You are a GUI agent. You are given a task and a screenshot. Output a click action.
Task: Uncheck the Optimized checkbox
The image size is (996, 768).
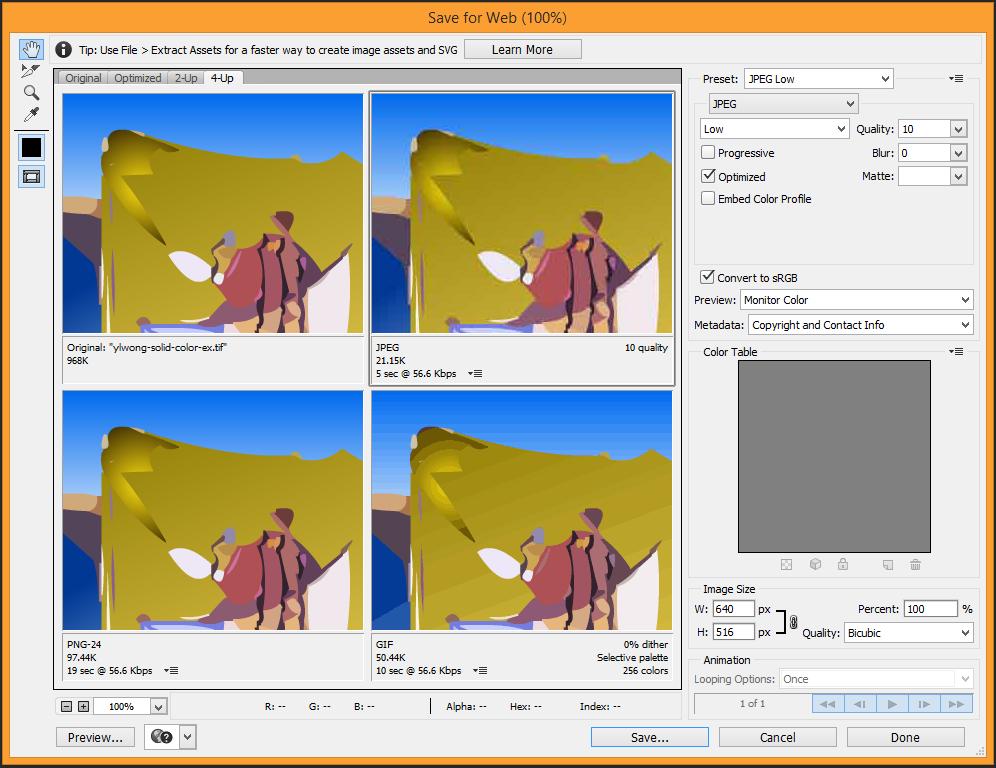[708, 176]
